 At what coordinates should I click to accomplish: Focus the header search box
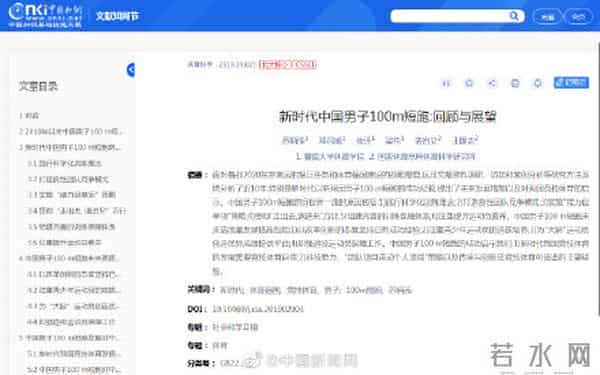[450, 16]
